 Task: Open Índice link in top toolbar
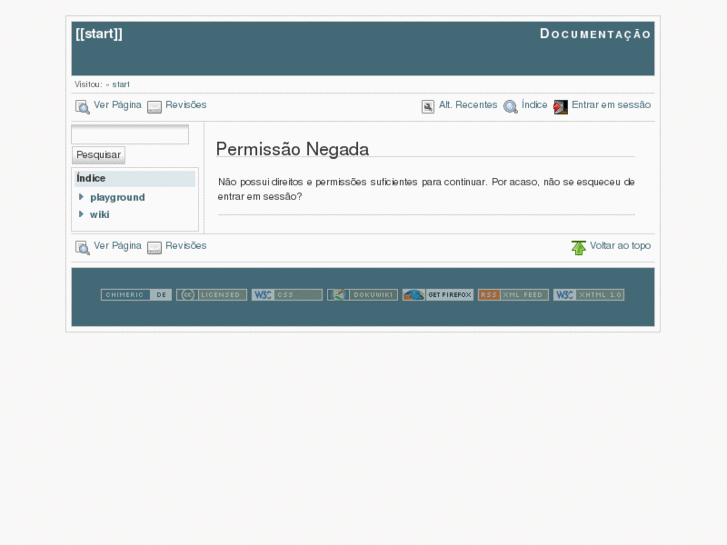(534, 105)
